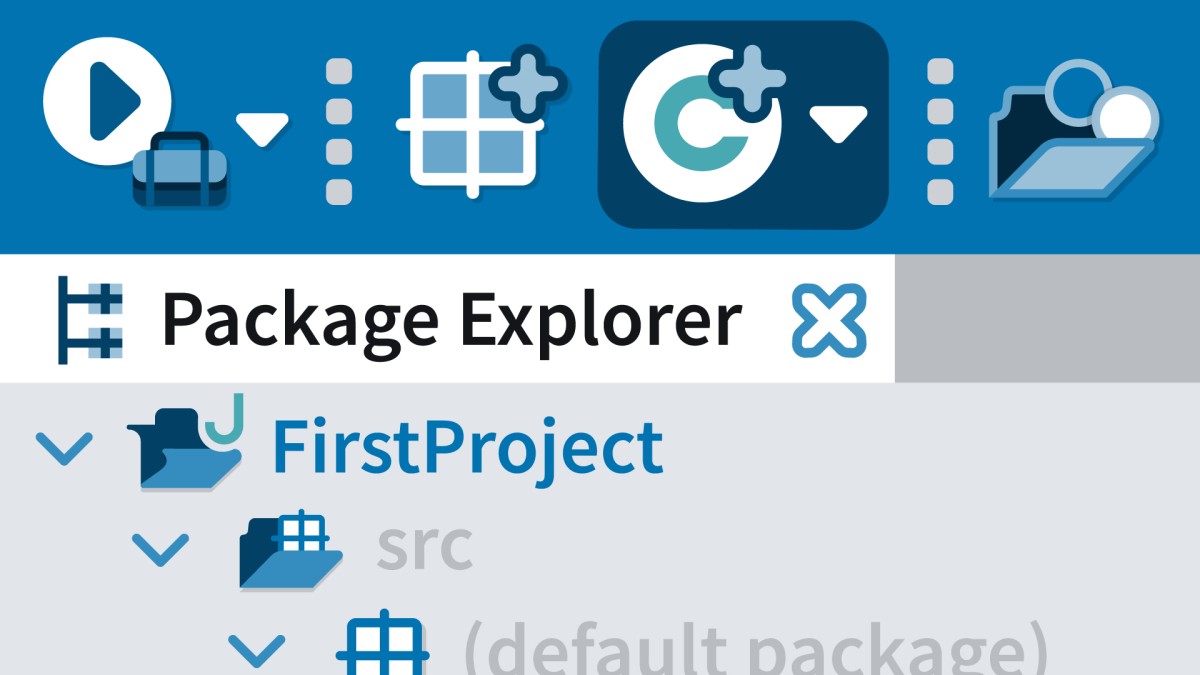The image size is (1200, 675).
Task: Click the New Java Package icon
Action: 482,122
